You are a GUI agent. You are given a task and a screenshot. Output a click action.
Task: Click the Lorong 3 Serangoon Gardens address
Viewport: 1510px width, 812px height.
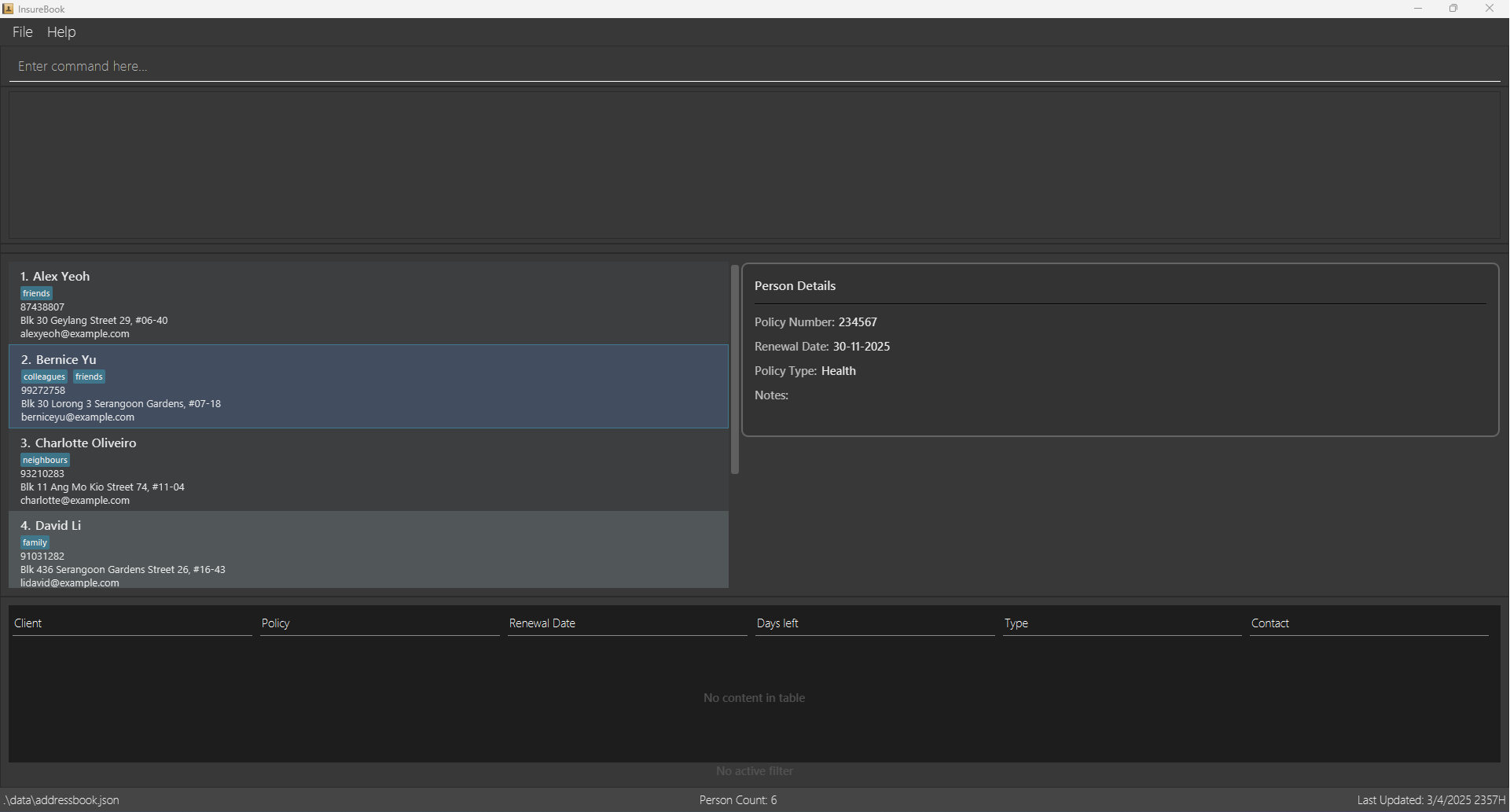point(121,404)
